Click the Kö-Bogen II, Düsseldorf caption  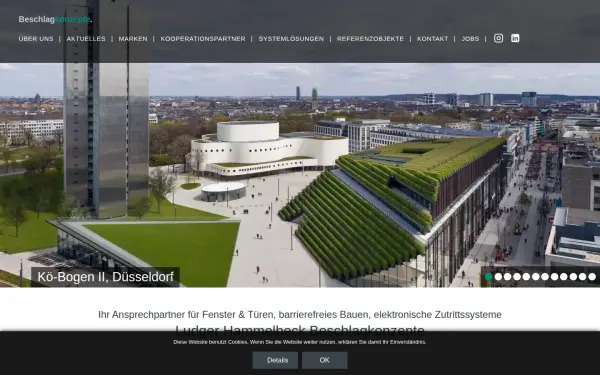tap(105, 277)
